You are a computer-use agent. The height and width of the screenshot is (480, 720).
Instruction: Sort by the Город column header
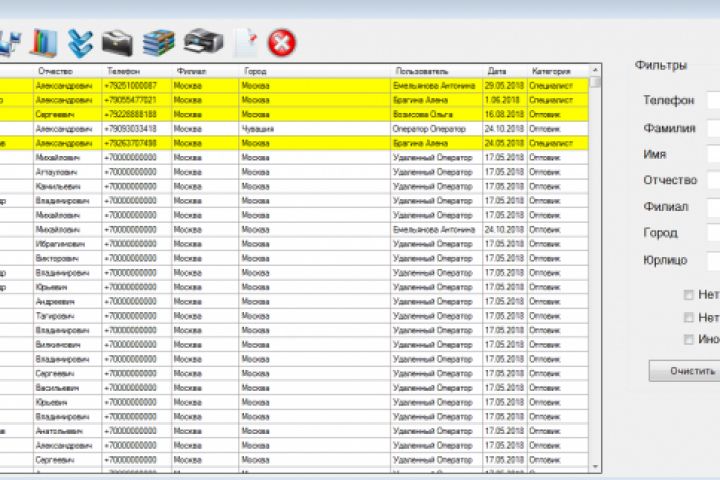255,71
